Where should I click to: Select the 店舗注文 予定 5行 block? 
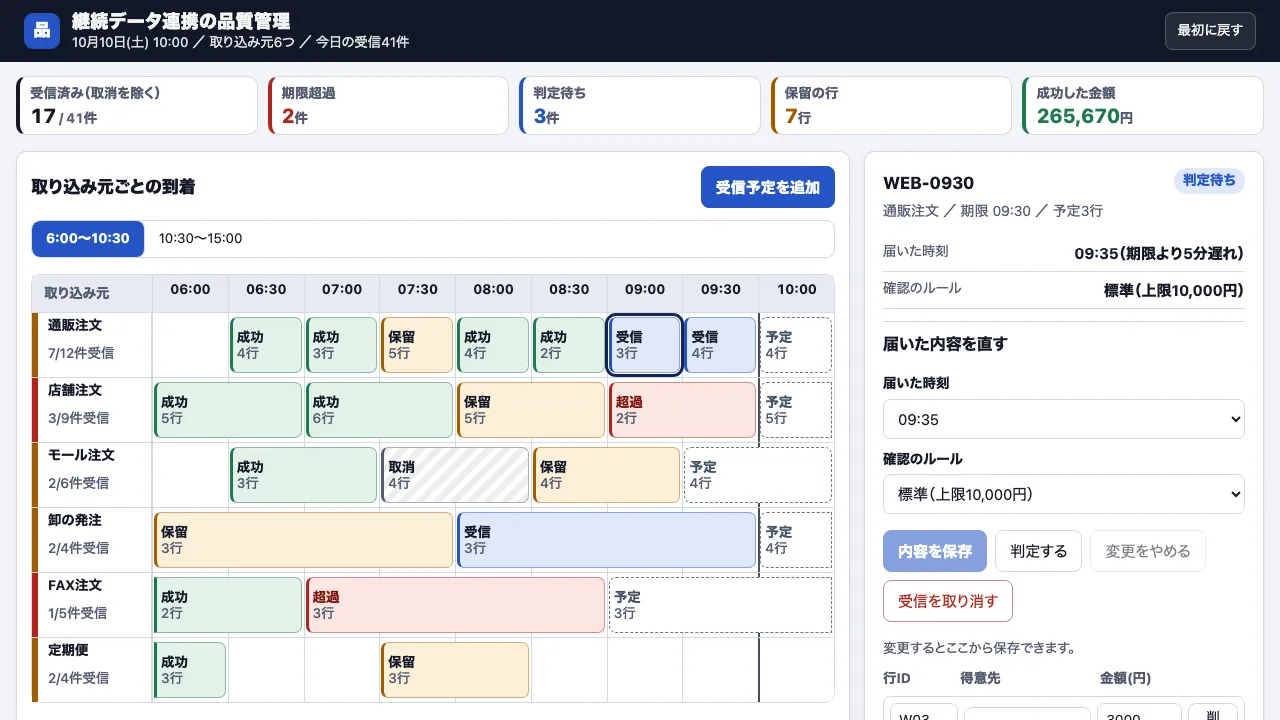tap(796, 410)
